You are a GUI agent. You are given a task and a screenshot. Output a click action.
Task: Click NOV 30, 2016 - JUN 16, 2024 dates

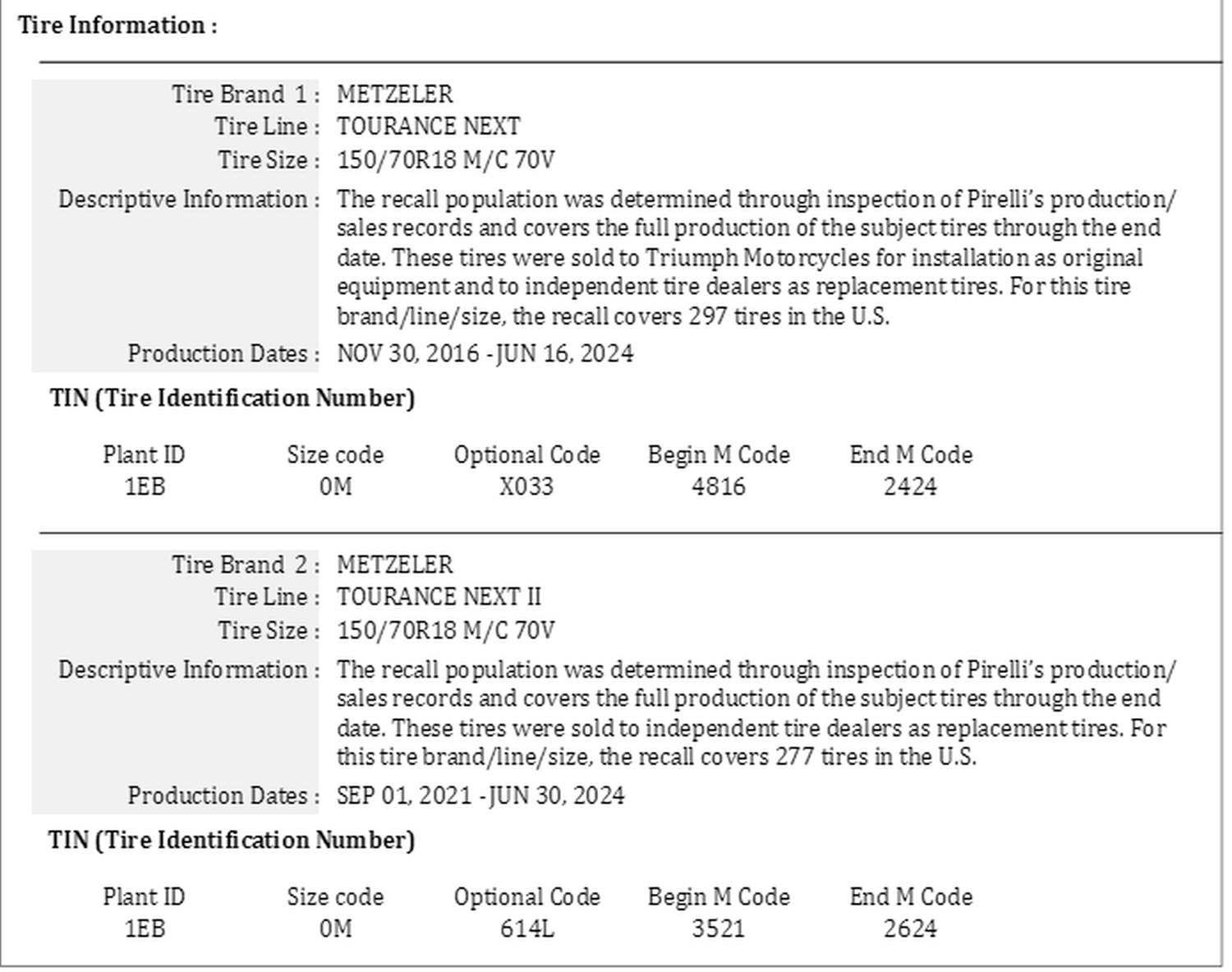tap(485, 354)
